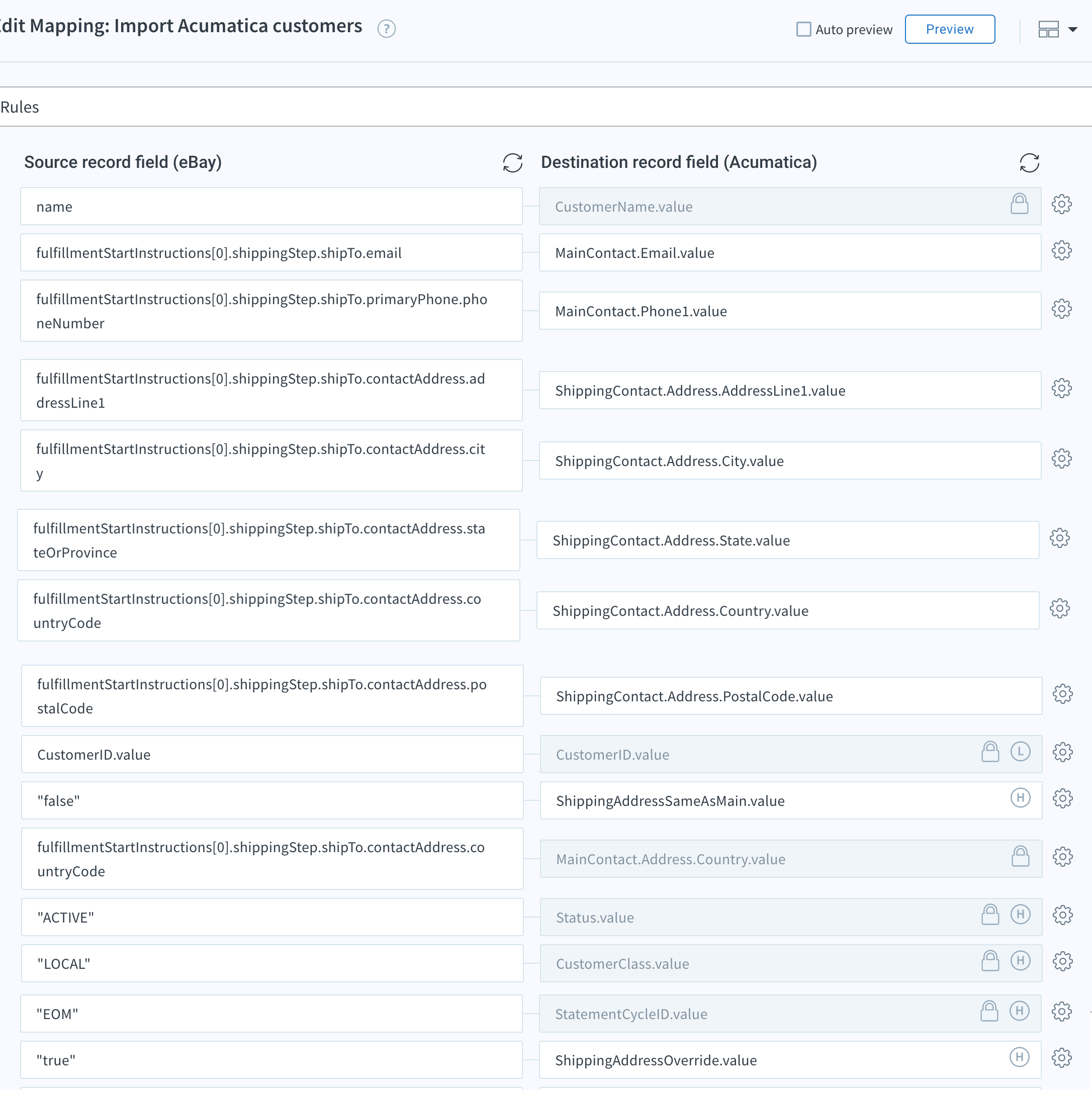Edit the stateOrProvince source field
The height and width of the screenshot is (1097, 1092).
pos(268,540)
